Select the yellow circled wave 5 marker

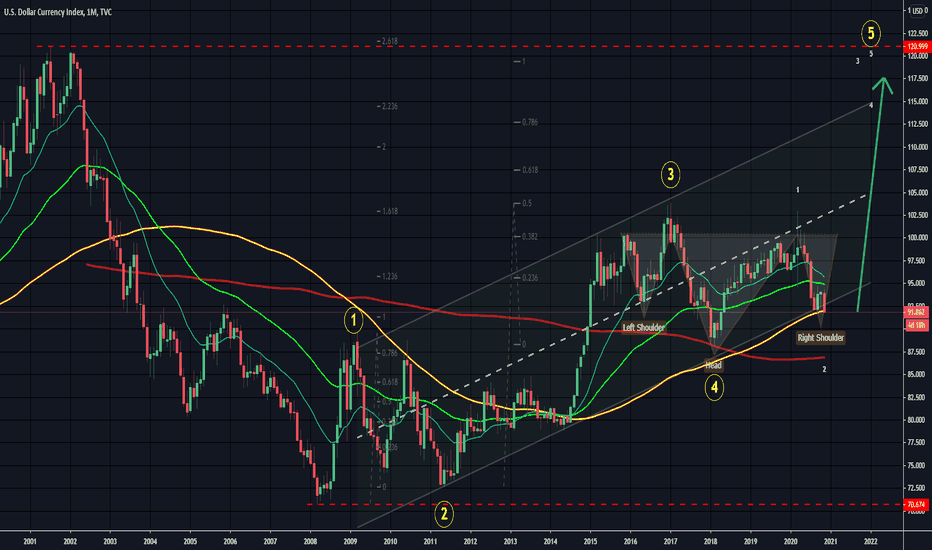(871, 33)
